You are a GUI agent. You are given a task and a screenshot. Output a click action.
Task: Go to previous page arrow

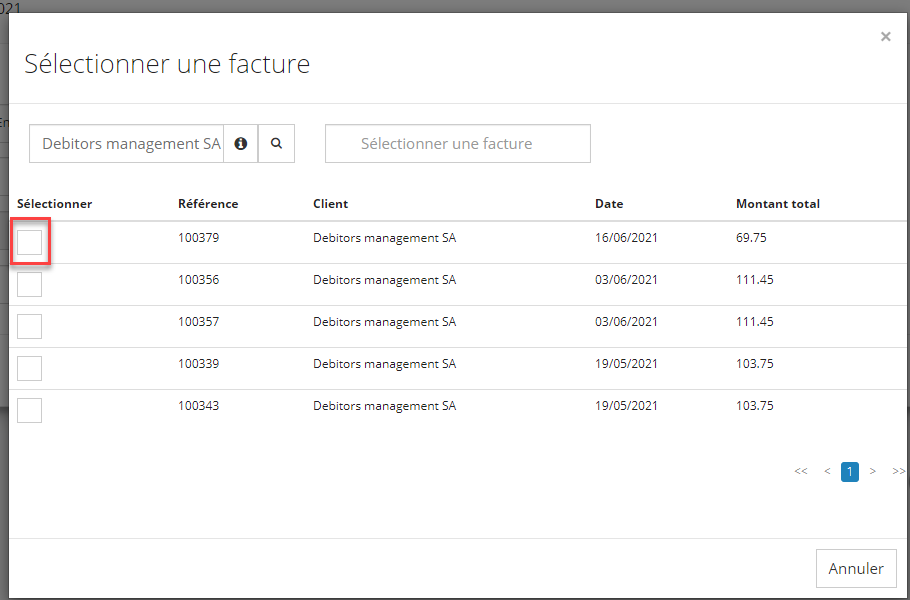(x=827, y=471)
